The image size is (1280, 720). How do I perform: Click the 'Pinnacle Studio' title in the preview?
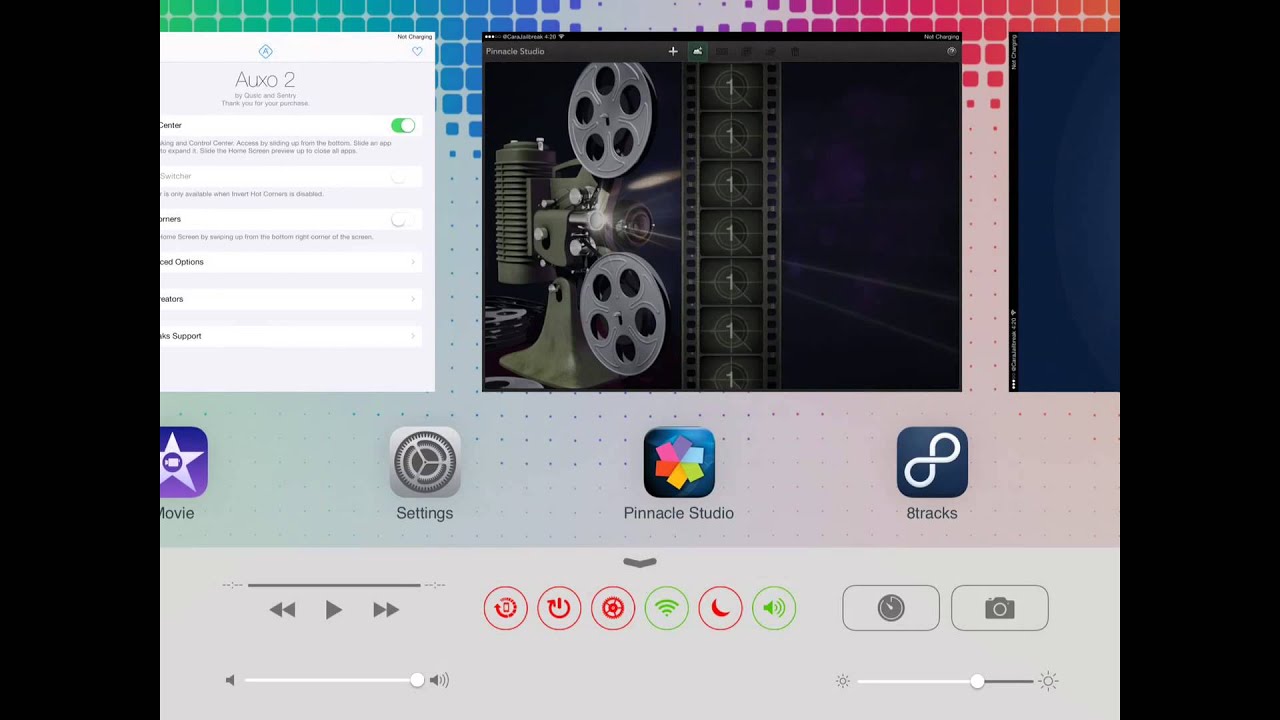pyautogui.click(x=515, y=51)
